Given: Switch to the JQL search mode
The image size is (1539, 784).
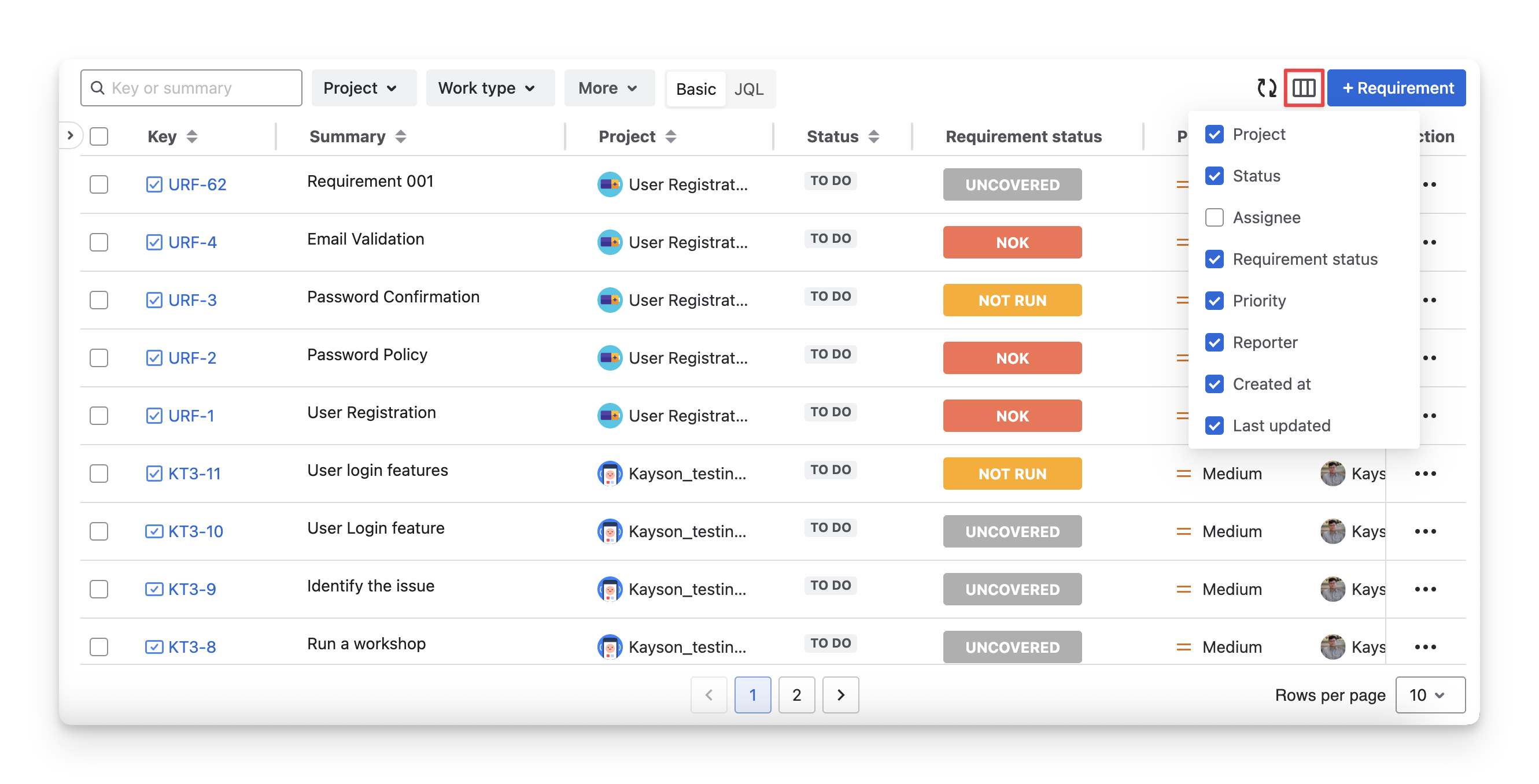Looking at the screenshot, I should [x=748, y=89].
